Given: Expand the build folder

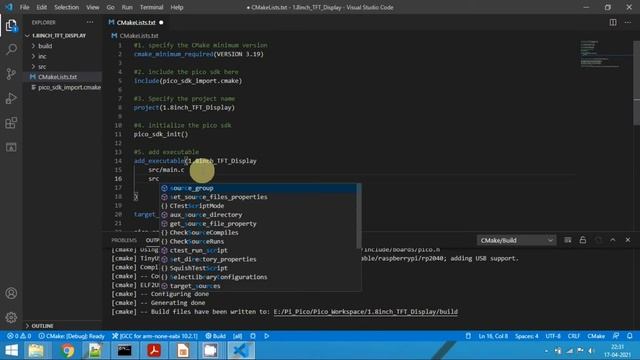Looking at the screenshot, I should [45, 46].
